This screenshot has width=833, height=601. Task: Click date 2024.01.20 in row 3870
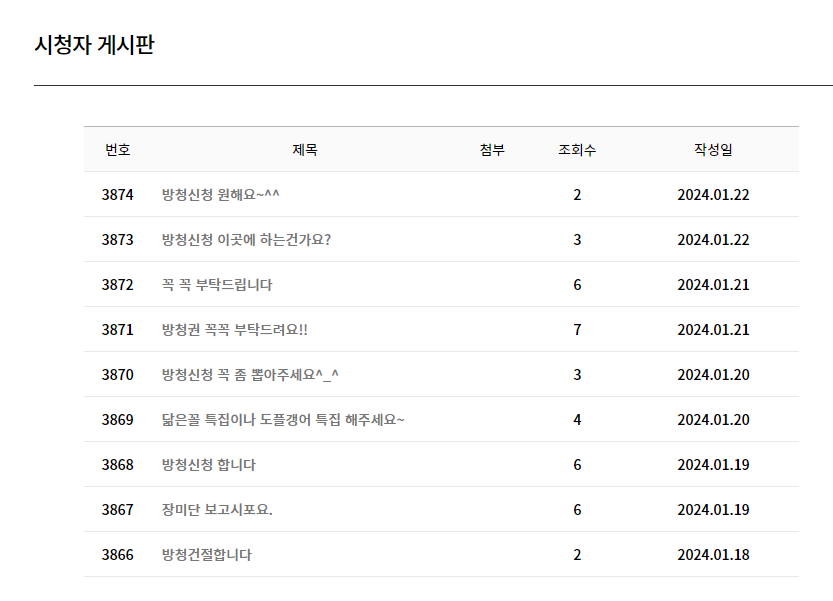pyautogui.click(x=713, y=375)
